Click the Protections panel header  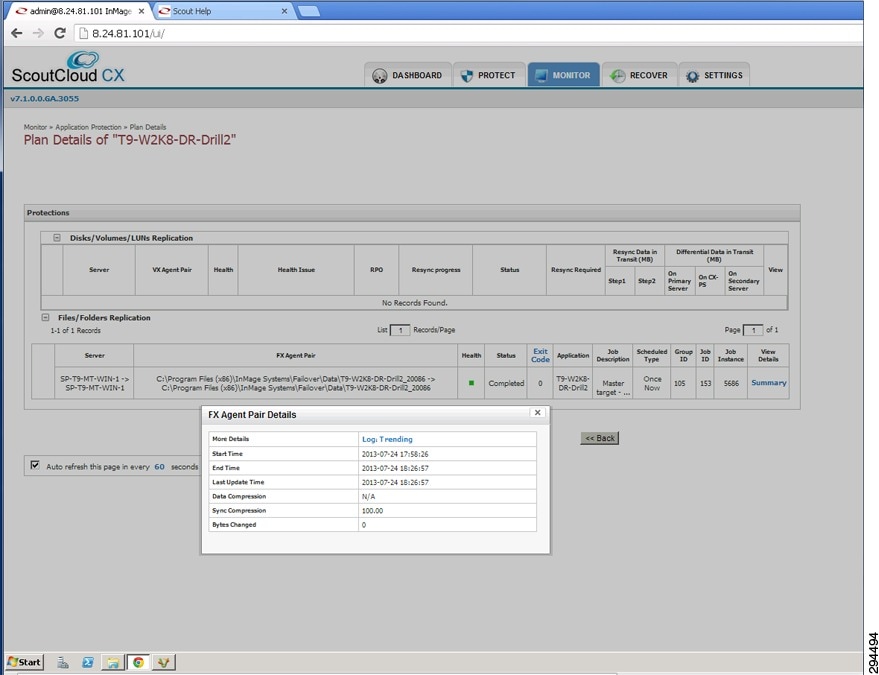click(x=412, y=213)
